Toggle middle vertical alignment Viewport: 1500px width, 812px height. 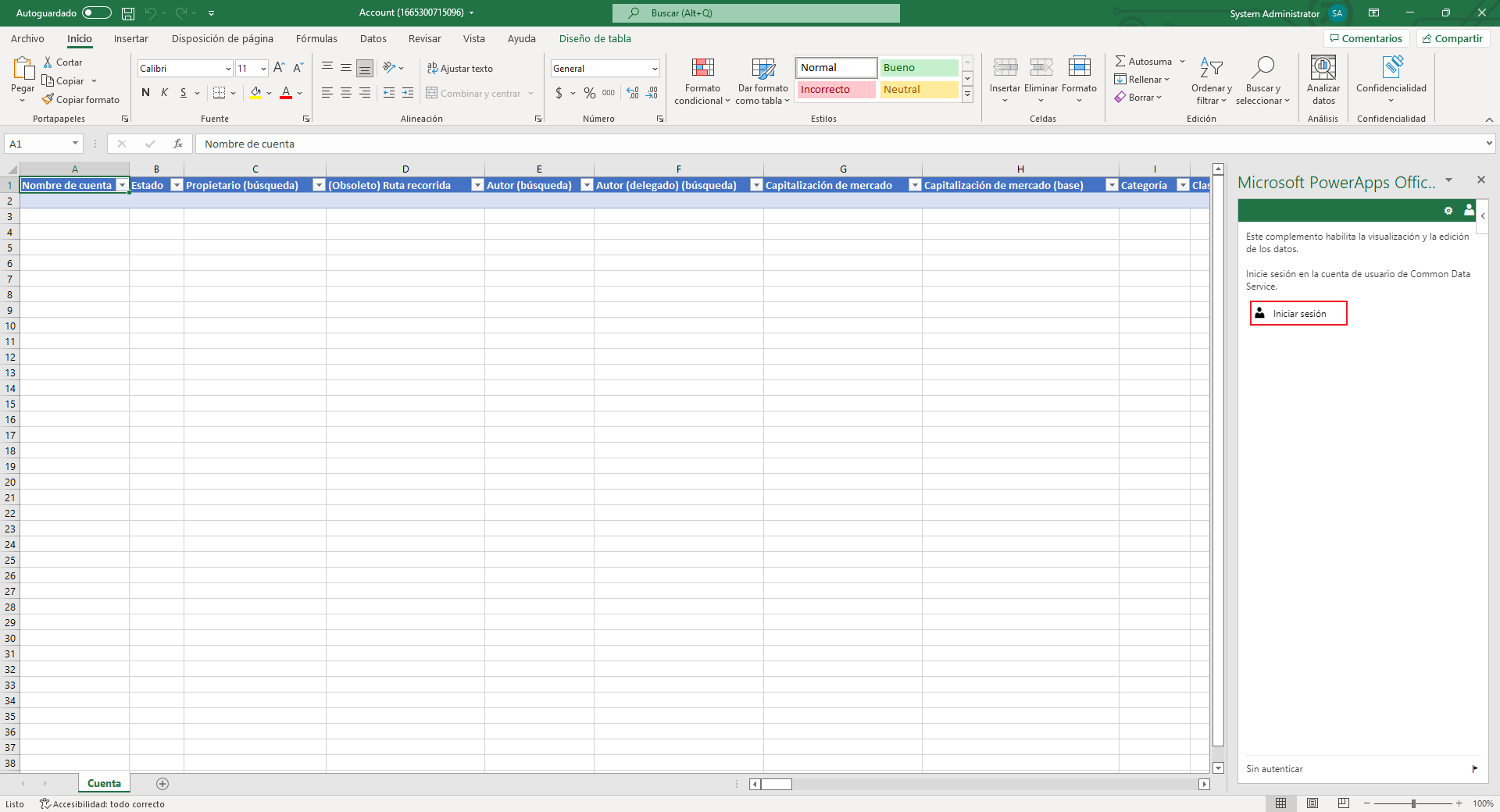[346, 68]
